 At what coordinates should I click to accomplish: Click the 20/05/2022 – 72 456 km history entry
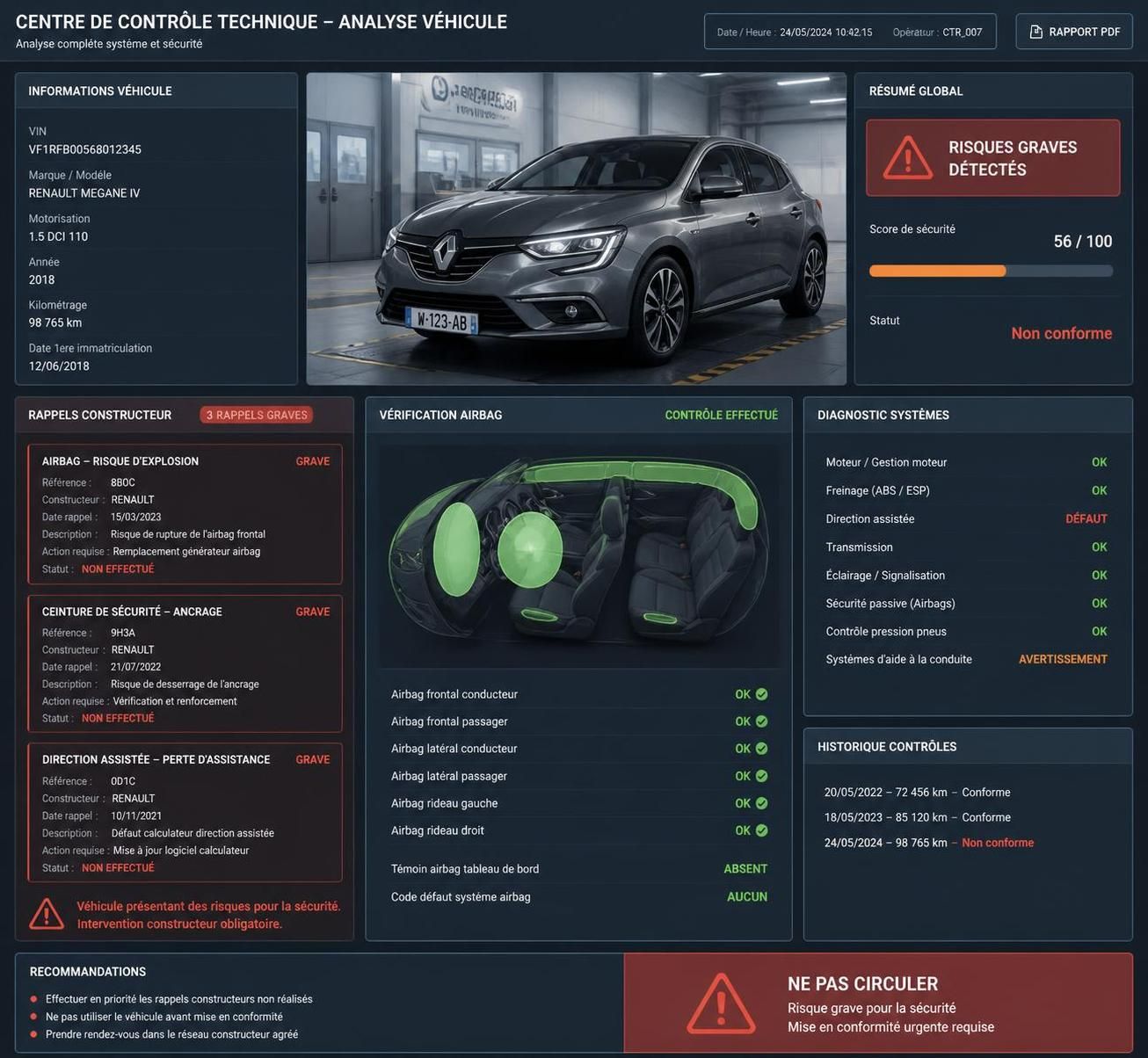tap(917, 792)
